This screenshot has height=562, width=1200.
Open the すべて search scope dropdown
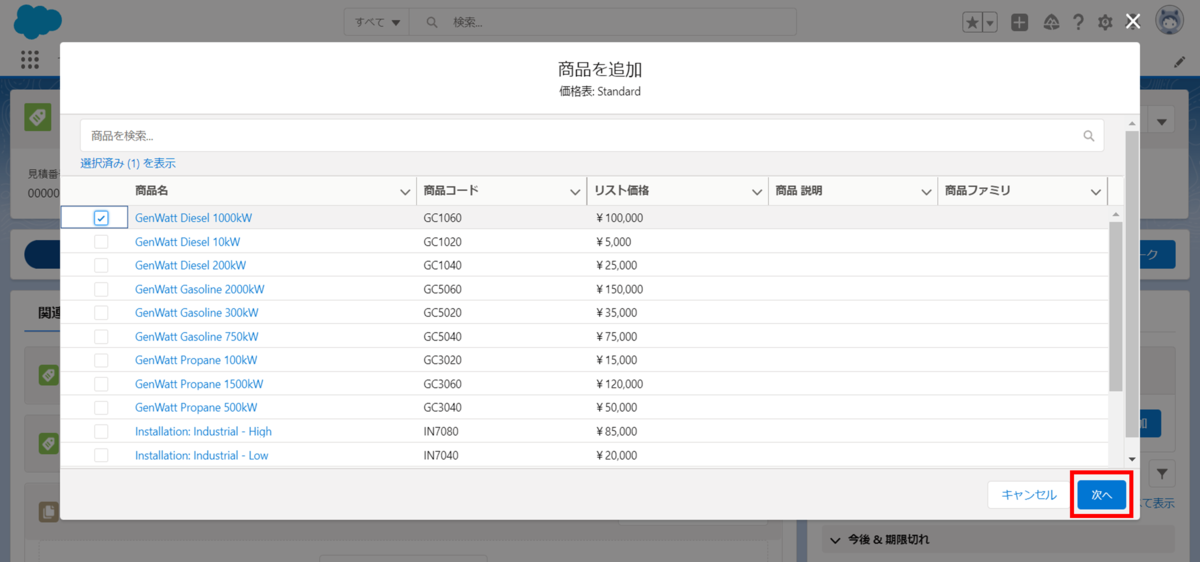[377, 22]
